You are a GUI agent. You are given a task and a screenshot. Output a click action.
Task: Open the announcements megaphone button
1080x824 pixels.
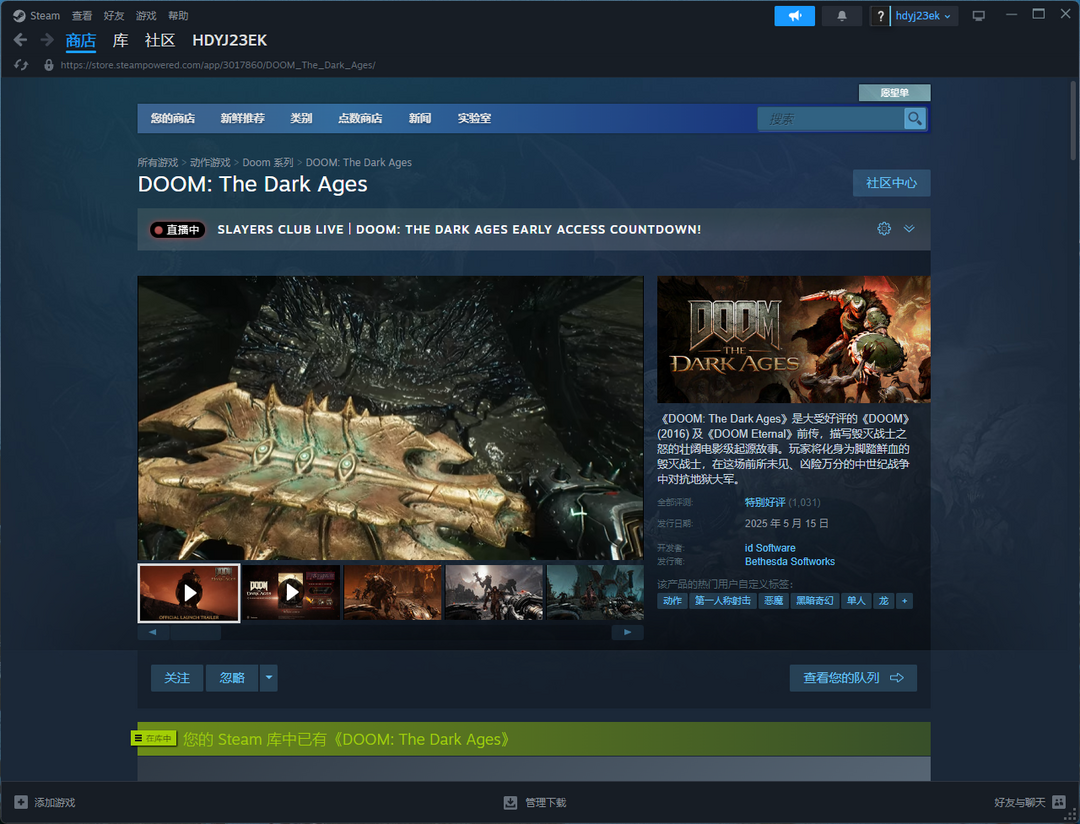click(x=795, y=16)
